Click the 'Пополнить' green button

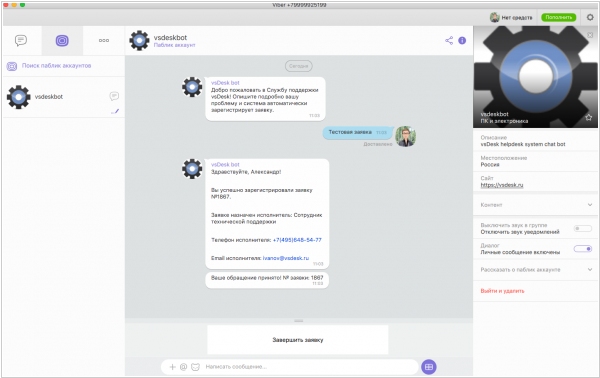pyautogui.click(x=559, y=17)
